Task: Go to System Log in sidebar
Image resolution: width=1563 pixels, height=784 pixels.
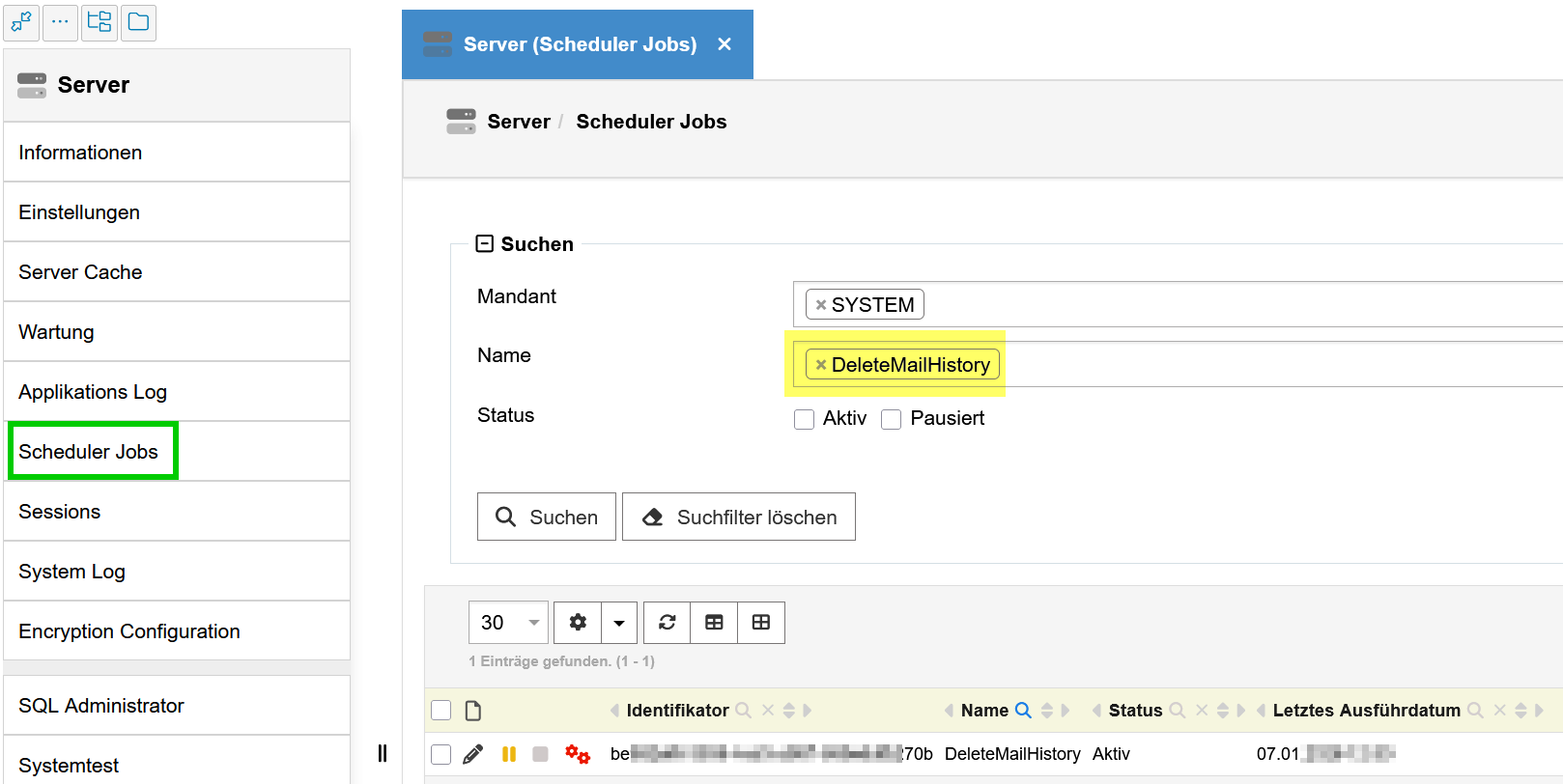Action: [72, 572]
